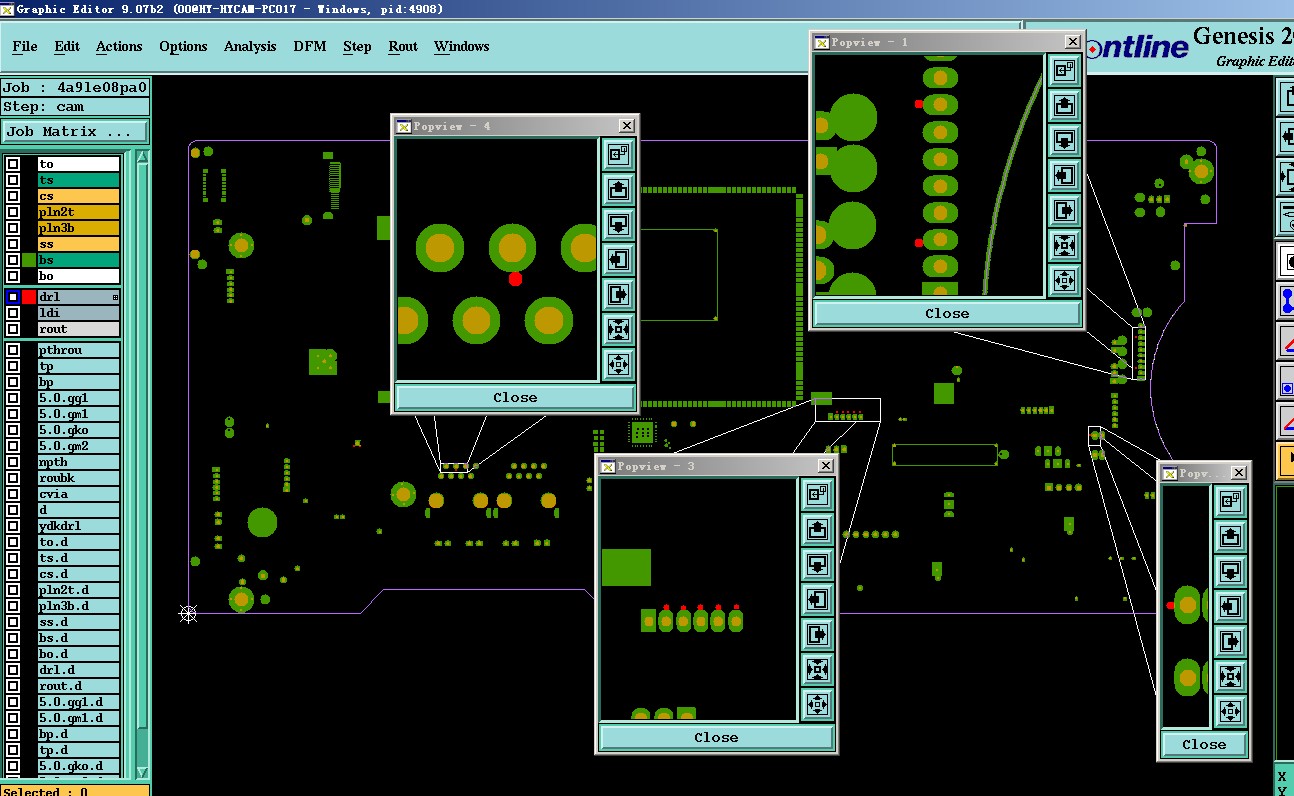This screenshot has width=1294, height=796.
Task: Click inward-arrows zoom icon in Popview - 3
Action: point(818,669)
